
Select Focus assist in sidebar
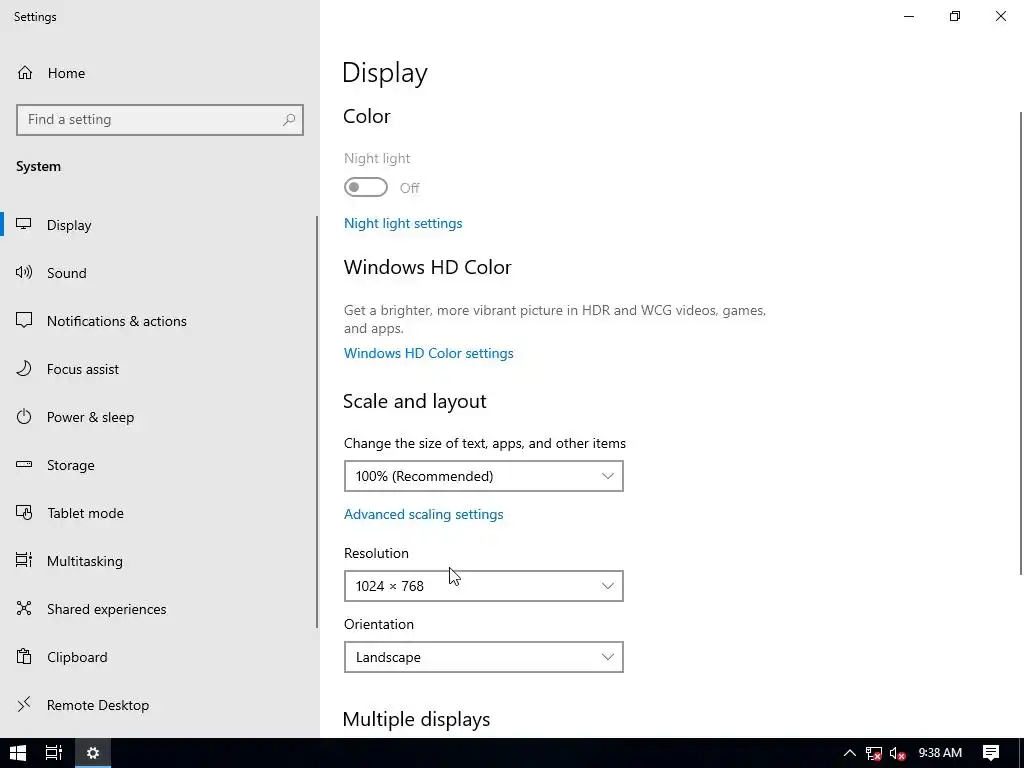point(158,369)
